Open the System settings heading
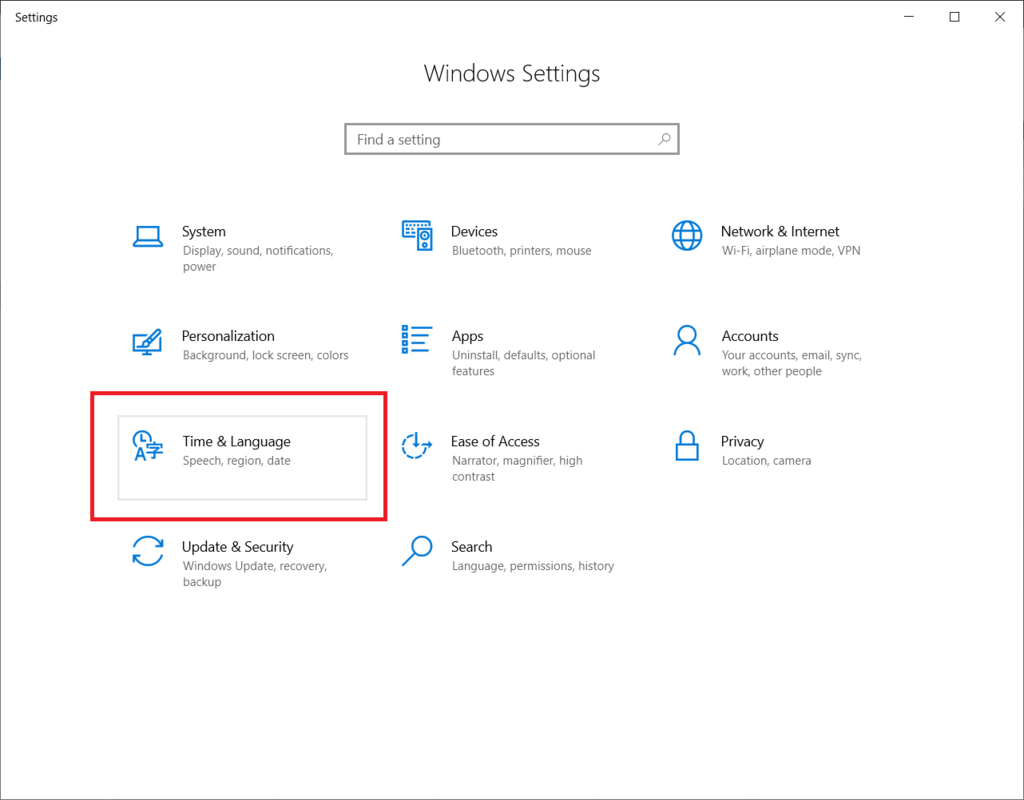Viewport: 1024px width, 800px height. tap(204, 231)
